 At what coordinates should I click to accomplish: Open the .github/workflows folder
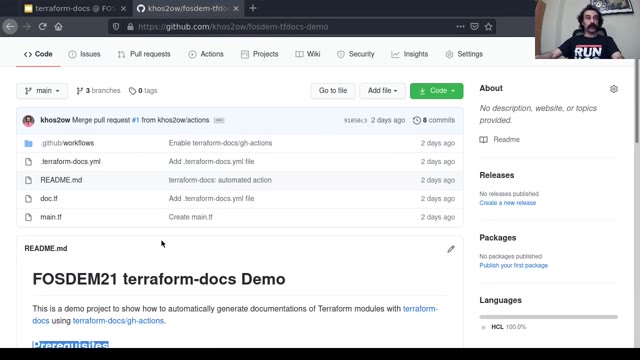tap(67, 143)
